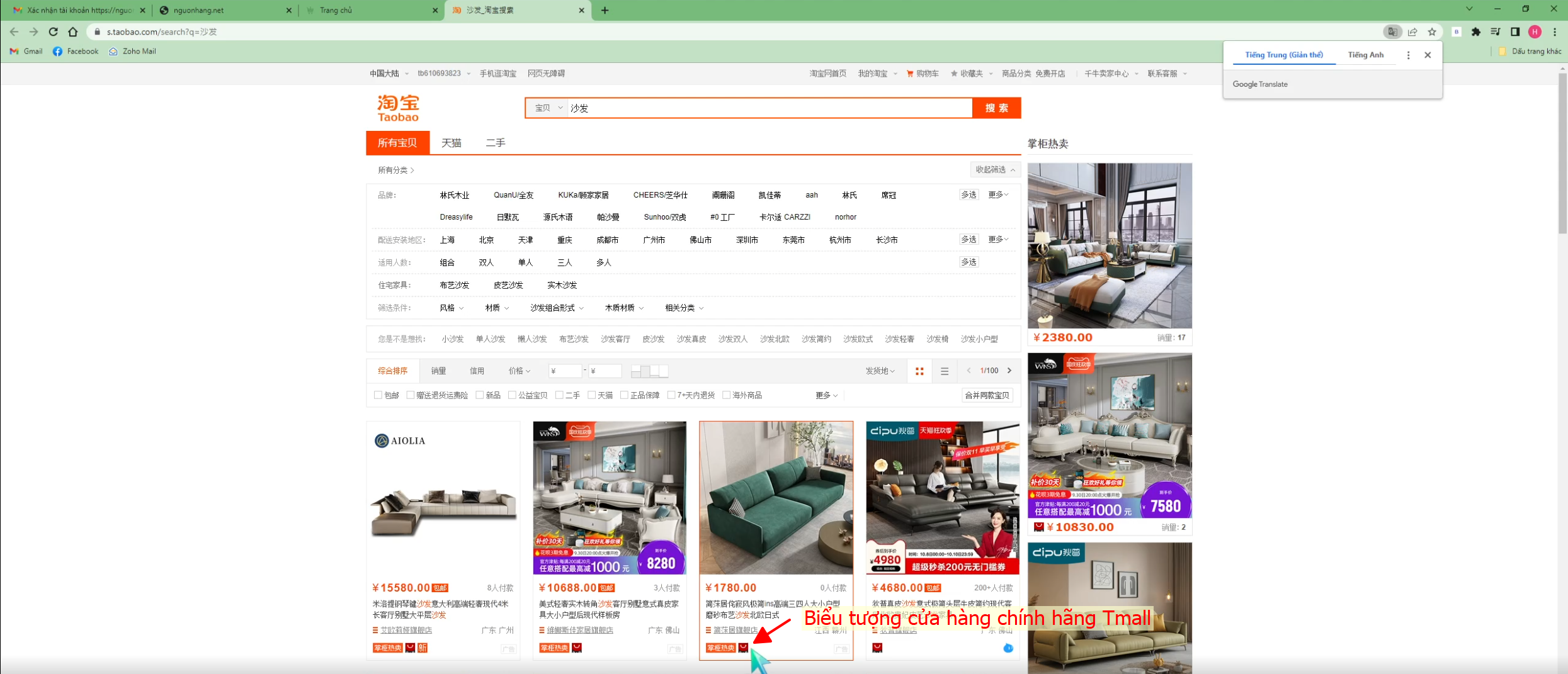Image resolution: width=1568 pixels, height=674 pixels.
Task: Open the browser Extensions puzzle icon
Action: click(x=1475, y=32)
